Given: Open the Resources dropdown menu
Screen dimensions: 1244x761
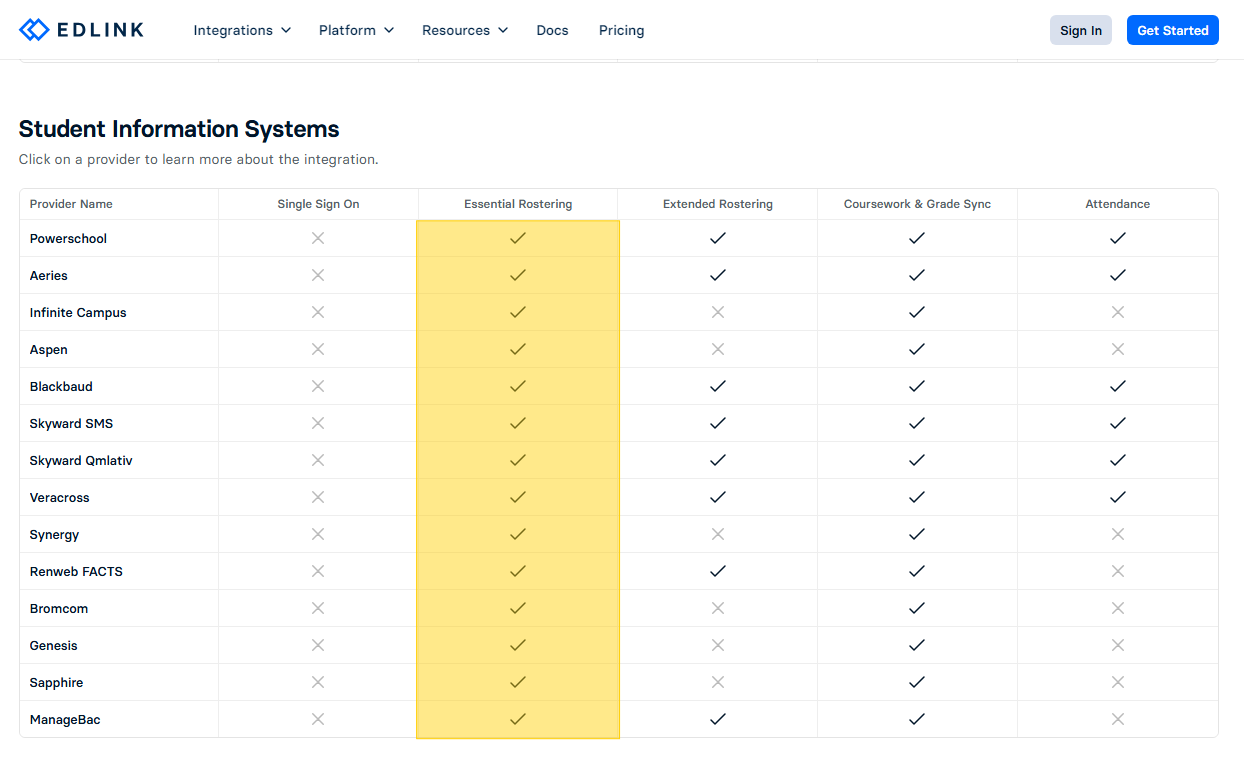Looking at the screenshot, I should click(465, 30).
